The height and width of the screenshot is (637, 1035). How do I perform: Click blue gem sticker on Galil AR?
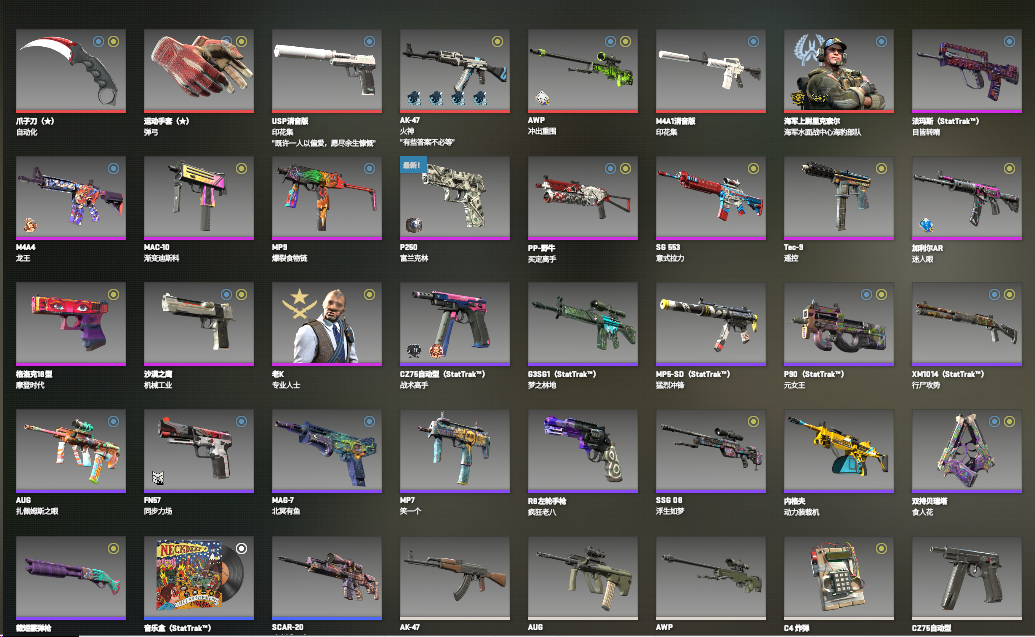pyautogui.click(x=927, y=225)
